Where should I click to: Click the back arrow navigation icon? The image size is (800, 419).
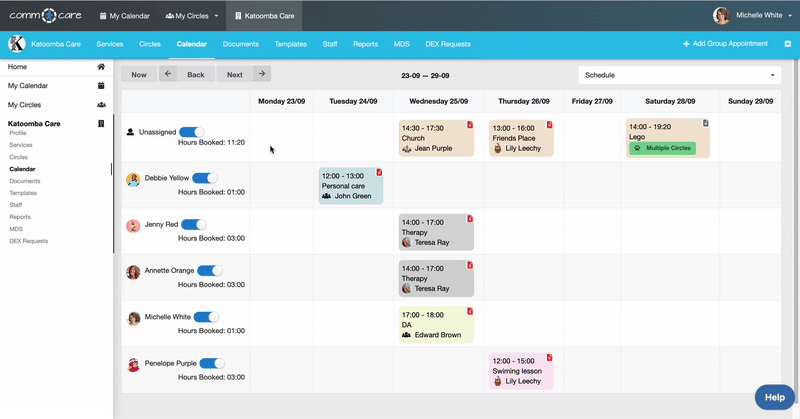(x=168, y=74)
